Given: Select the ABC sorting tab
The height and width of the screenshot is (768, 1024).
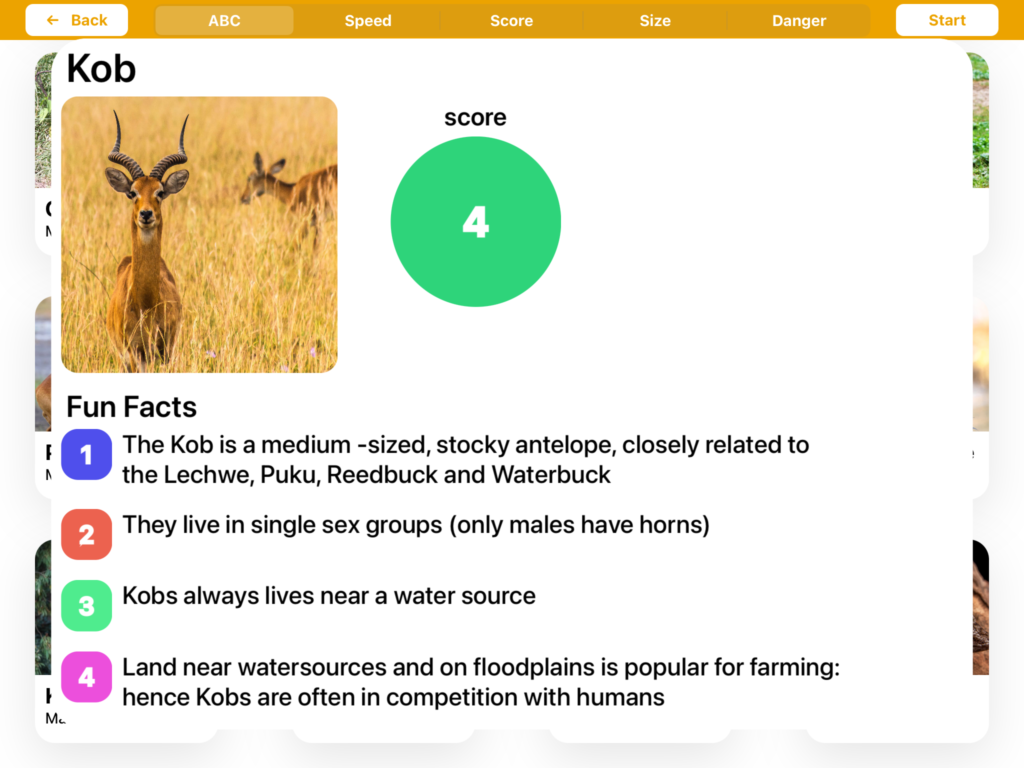Looking at the screenshot, I should [x=224, y=20].
